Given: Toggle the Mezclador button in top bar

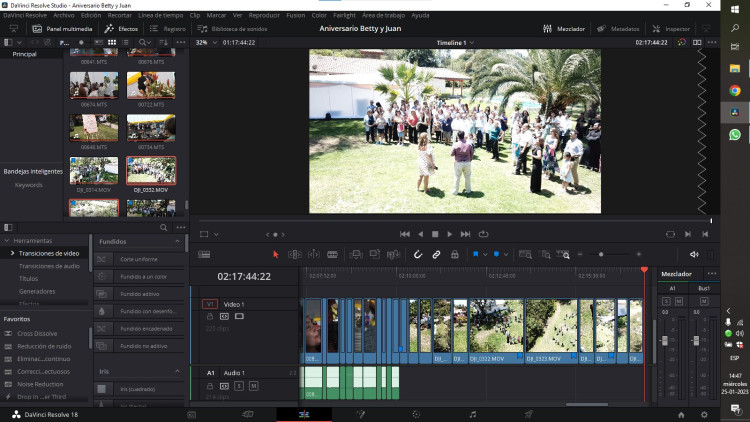Looking at the screenshot, I should tap(564, 29).
